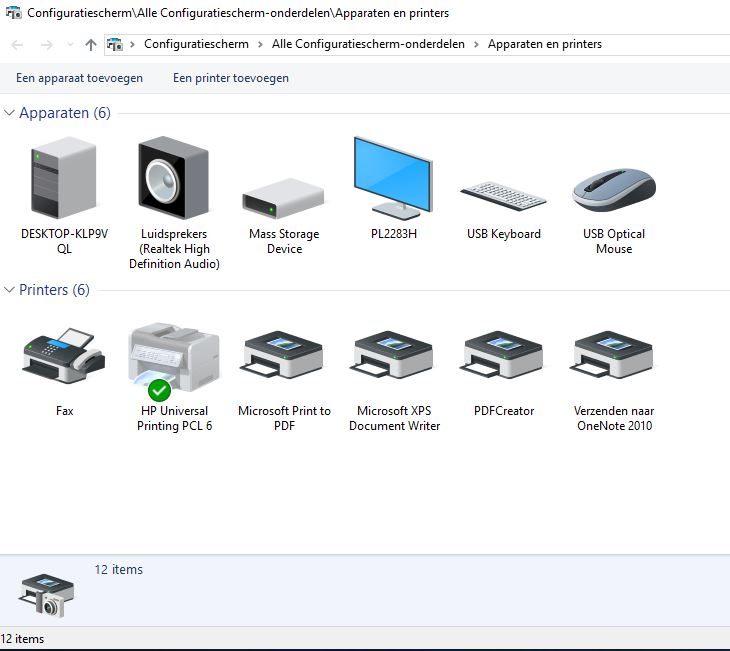Click Apparaten en printers breadcrumb
This screenshot has height=651, width=730.
[545, 44]
